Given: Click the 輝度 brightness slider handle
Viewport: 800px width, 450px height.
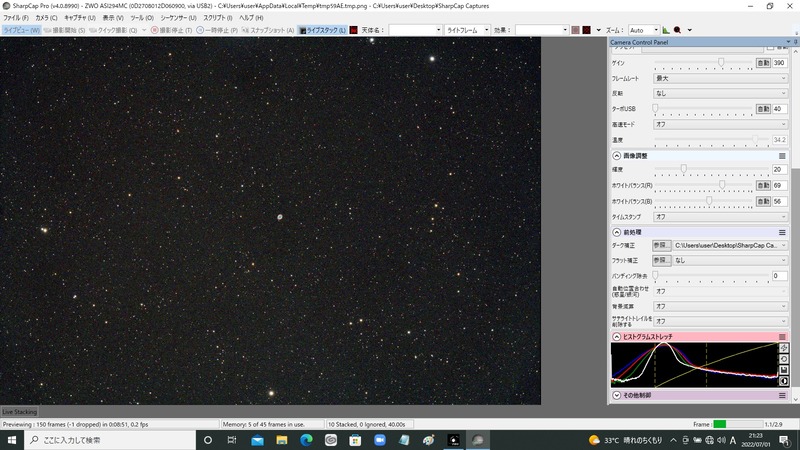Looking at the screenshot, I should [x=684, y=169].
